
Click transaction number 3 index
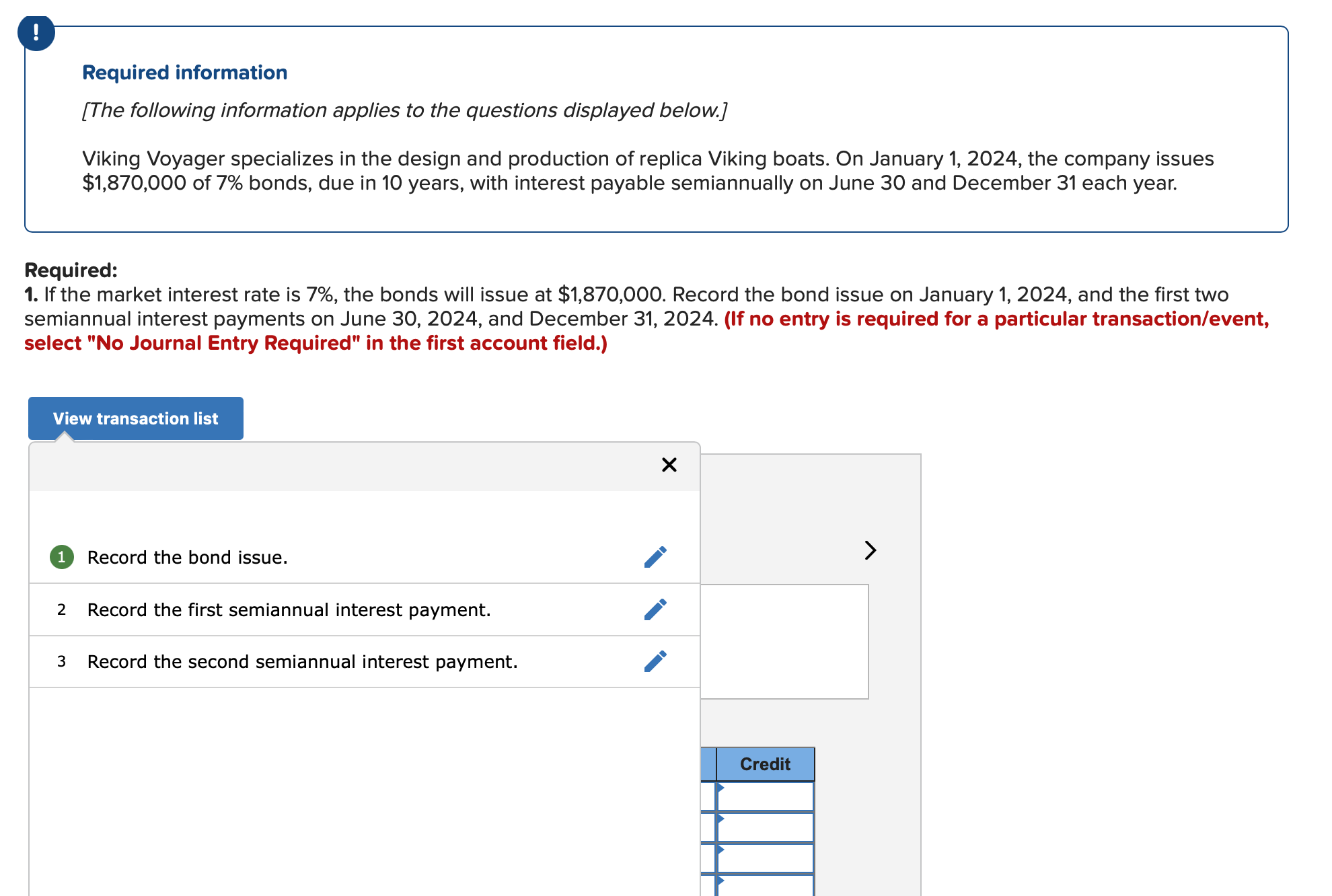pos(61,662)
